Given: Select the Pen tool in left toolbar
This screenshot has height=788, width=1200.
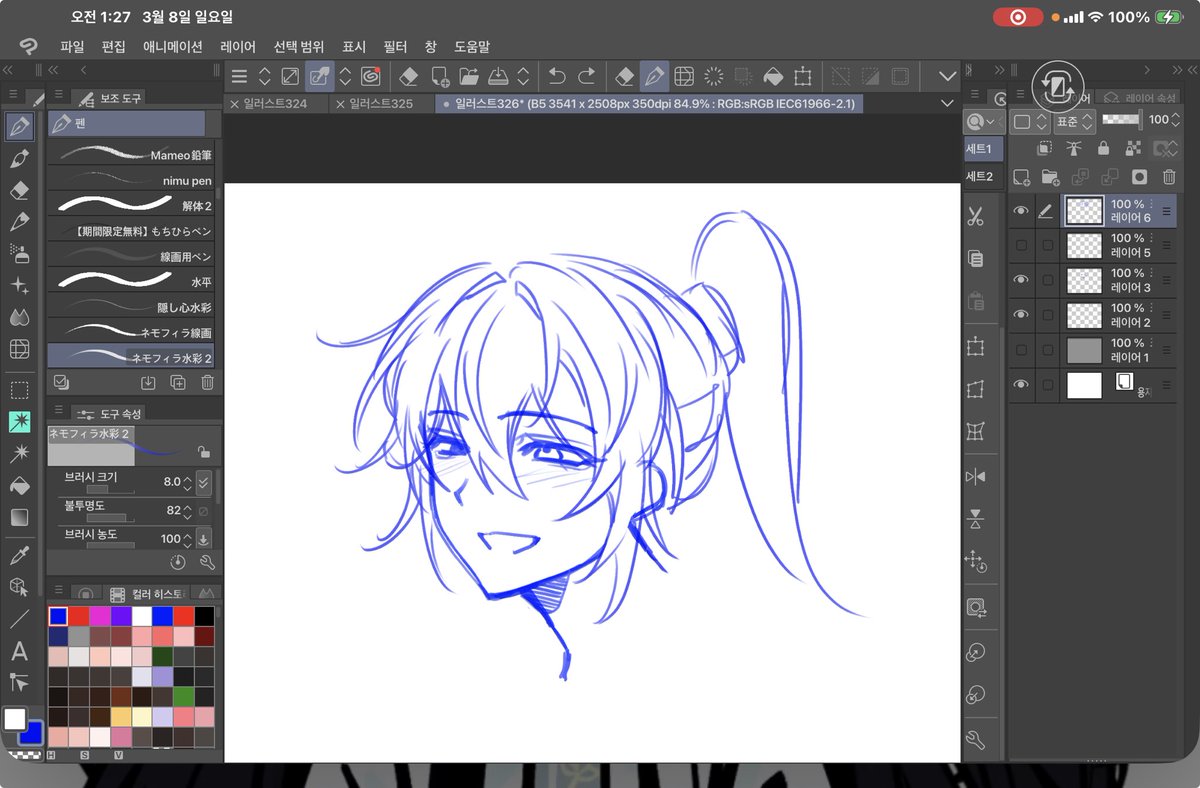Looking at the screenshot, I should [x=19, y=126].
